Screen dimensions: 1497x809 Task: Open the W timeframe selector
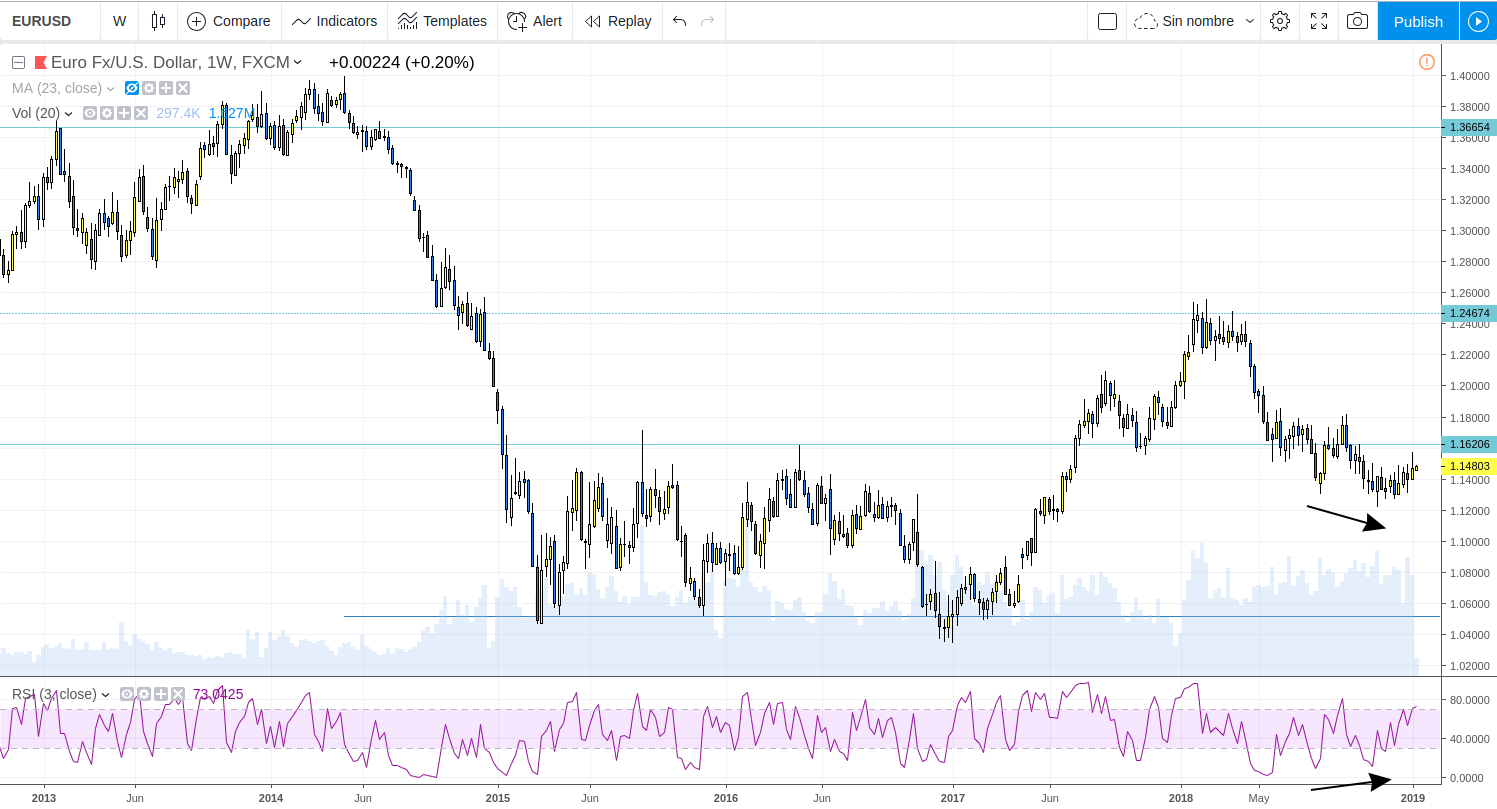119,20
